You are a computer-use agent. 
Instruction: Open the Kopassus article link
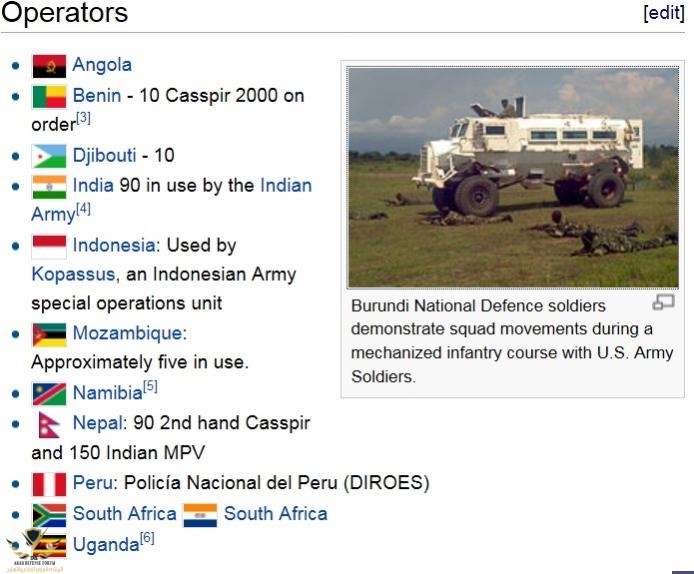click(72, 273)
